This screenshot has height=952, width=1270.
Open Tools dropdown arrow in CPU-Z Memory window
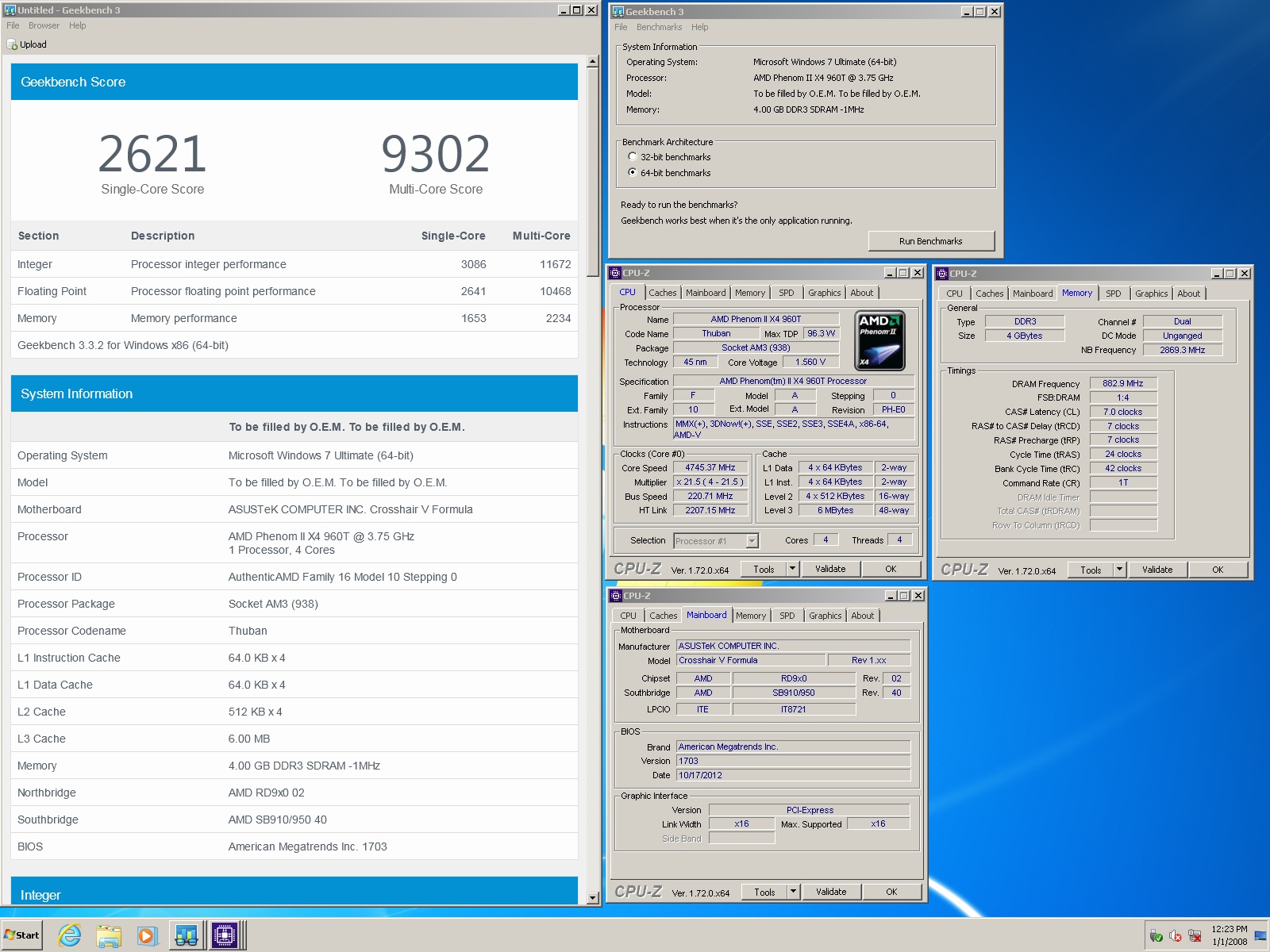coord(1119,570)
